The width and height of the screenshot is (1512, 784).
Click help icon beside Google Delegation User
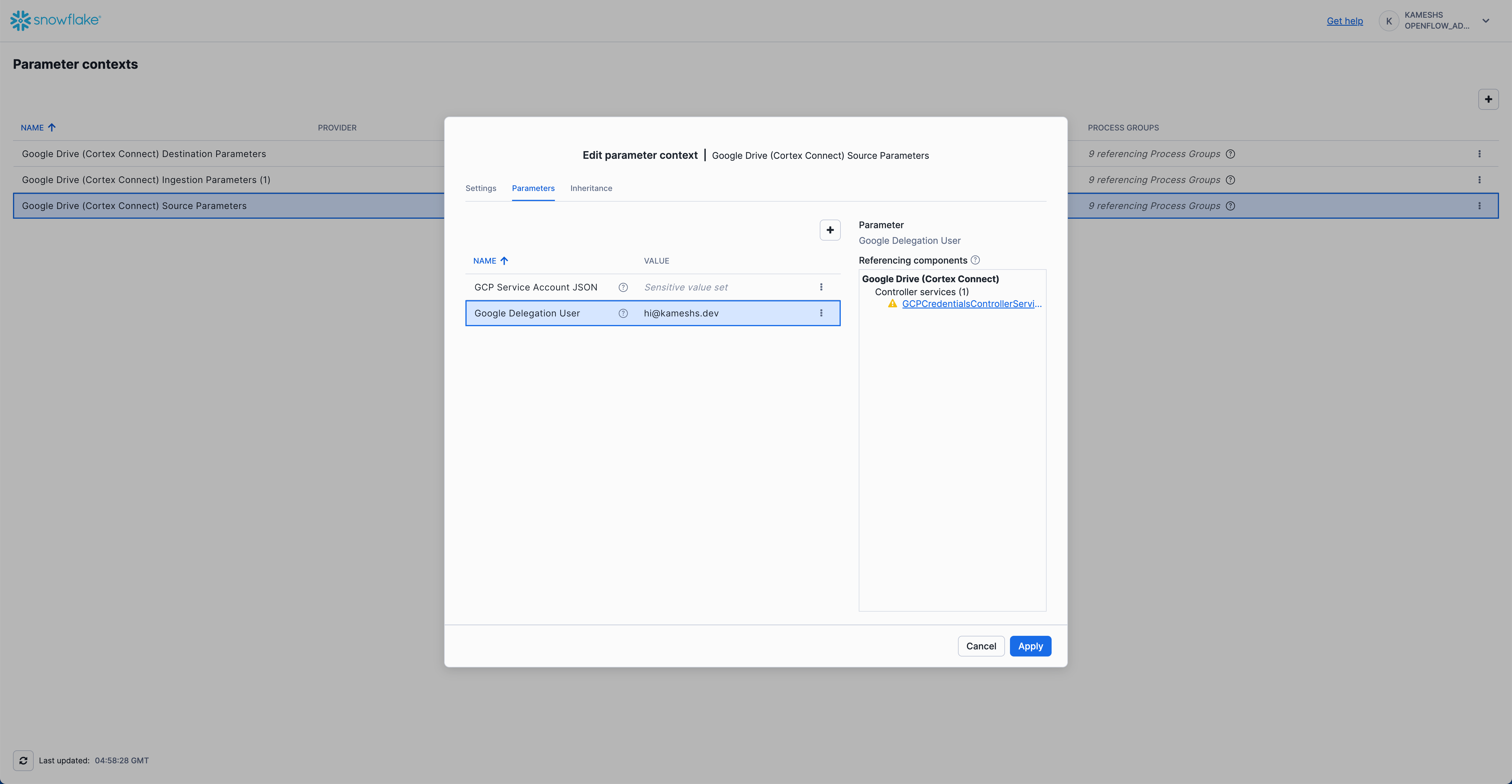tap(623, 313)
